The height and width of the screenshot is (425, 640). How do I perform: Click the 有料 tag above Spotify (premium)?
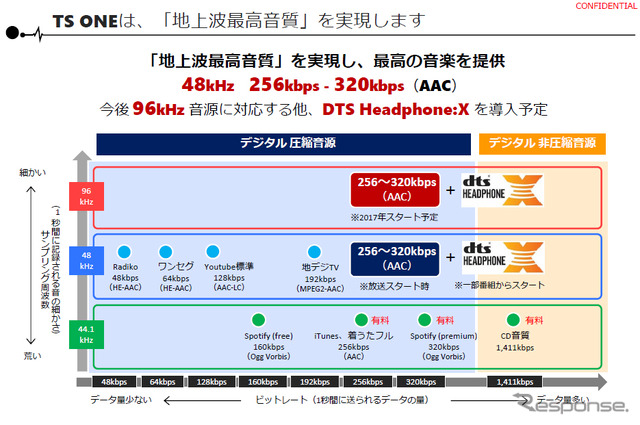point(445,320)
